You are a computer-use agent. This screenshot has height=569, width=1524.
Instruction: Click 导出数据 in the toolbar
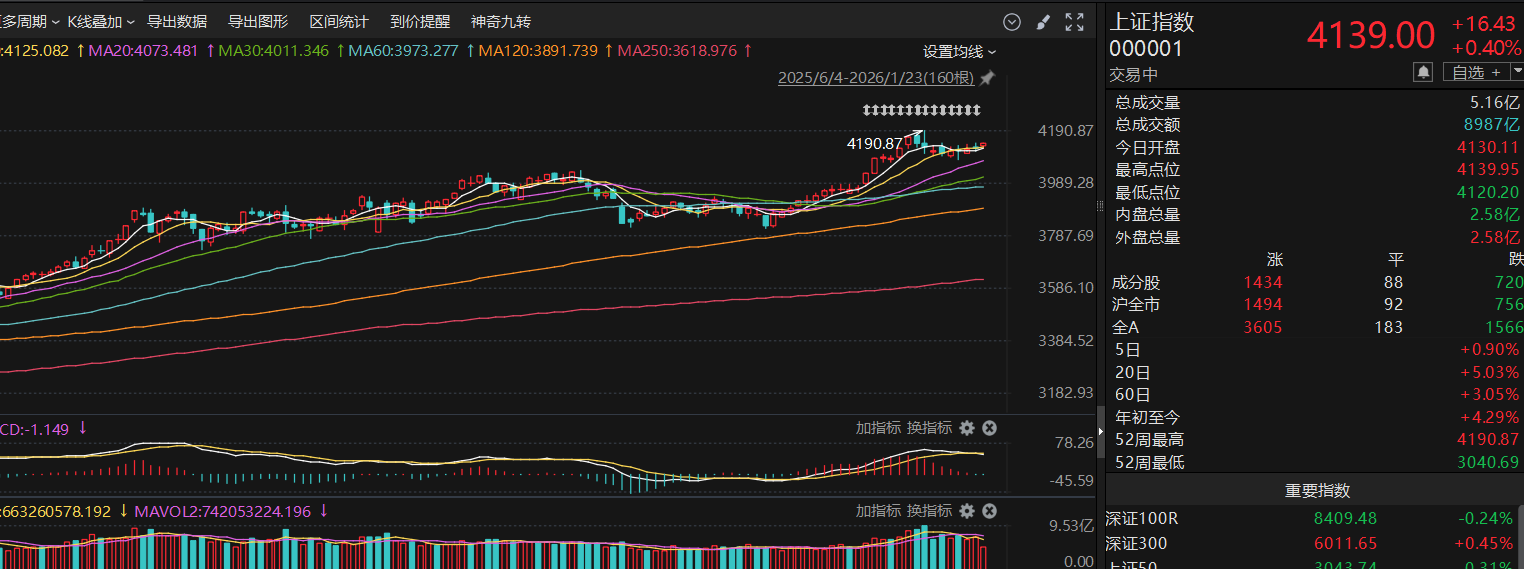[x=177, y=21]
